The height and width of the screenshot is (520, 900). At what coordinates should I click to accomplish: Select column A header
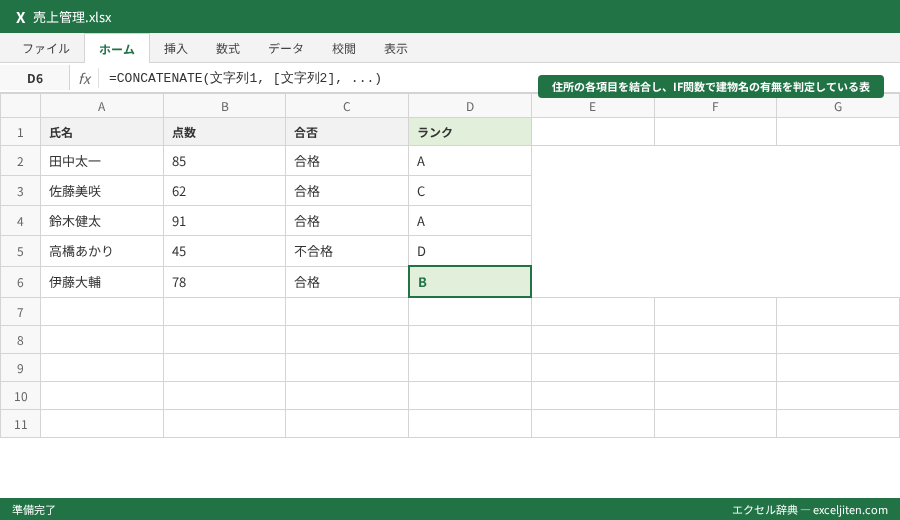point(102,106)
